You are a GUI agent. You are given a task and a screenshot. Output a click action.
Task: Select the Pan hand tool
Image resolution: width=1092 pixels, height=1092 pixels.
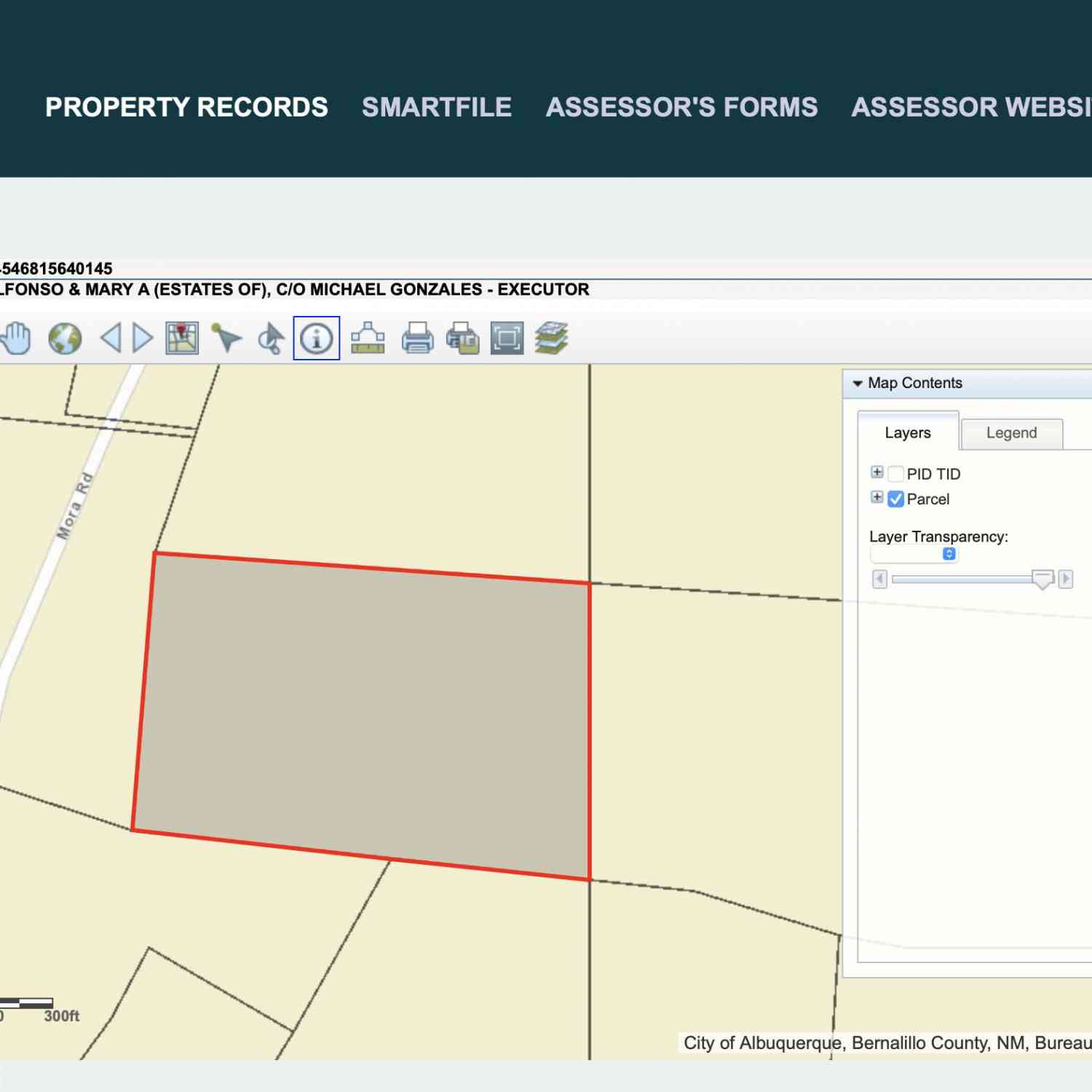[16, 339]
